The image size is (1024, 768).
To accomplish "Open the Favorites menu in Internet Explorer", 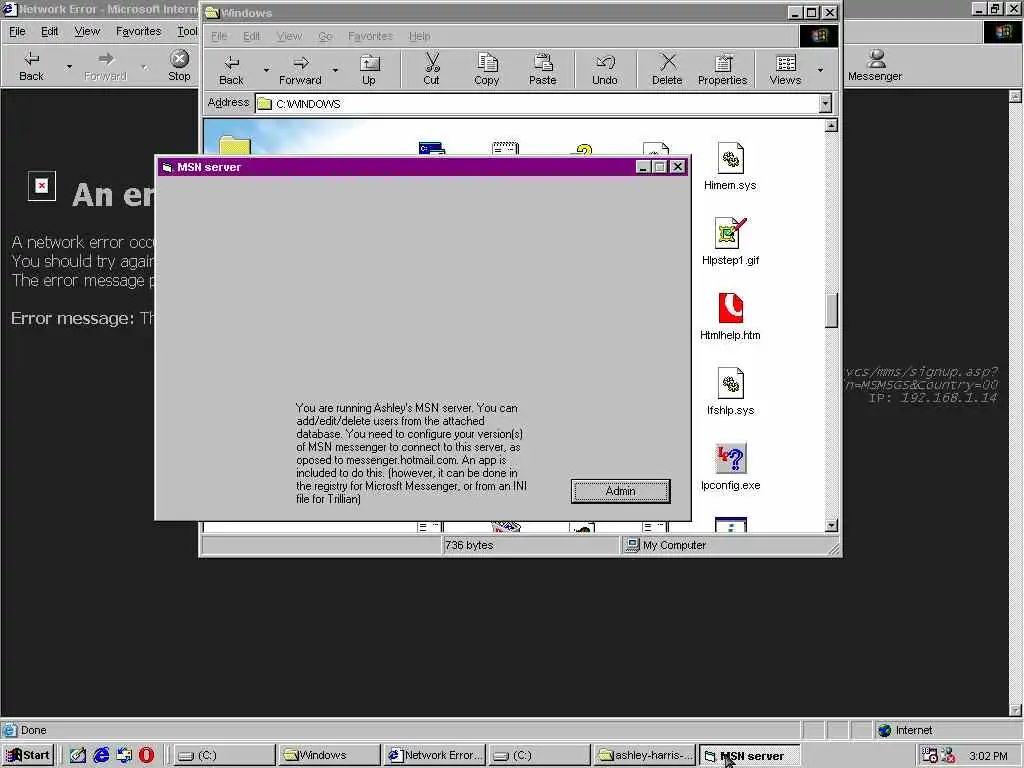I will [x=138, y=31].
